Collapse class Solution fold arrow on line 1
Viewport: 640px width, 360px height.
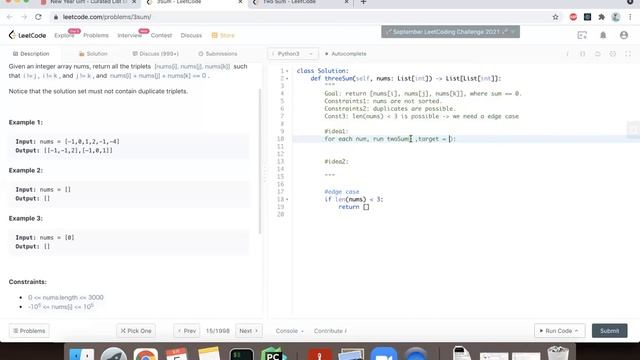(287, 71)
